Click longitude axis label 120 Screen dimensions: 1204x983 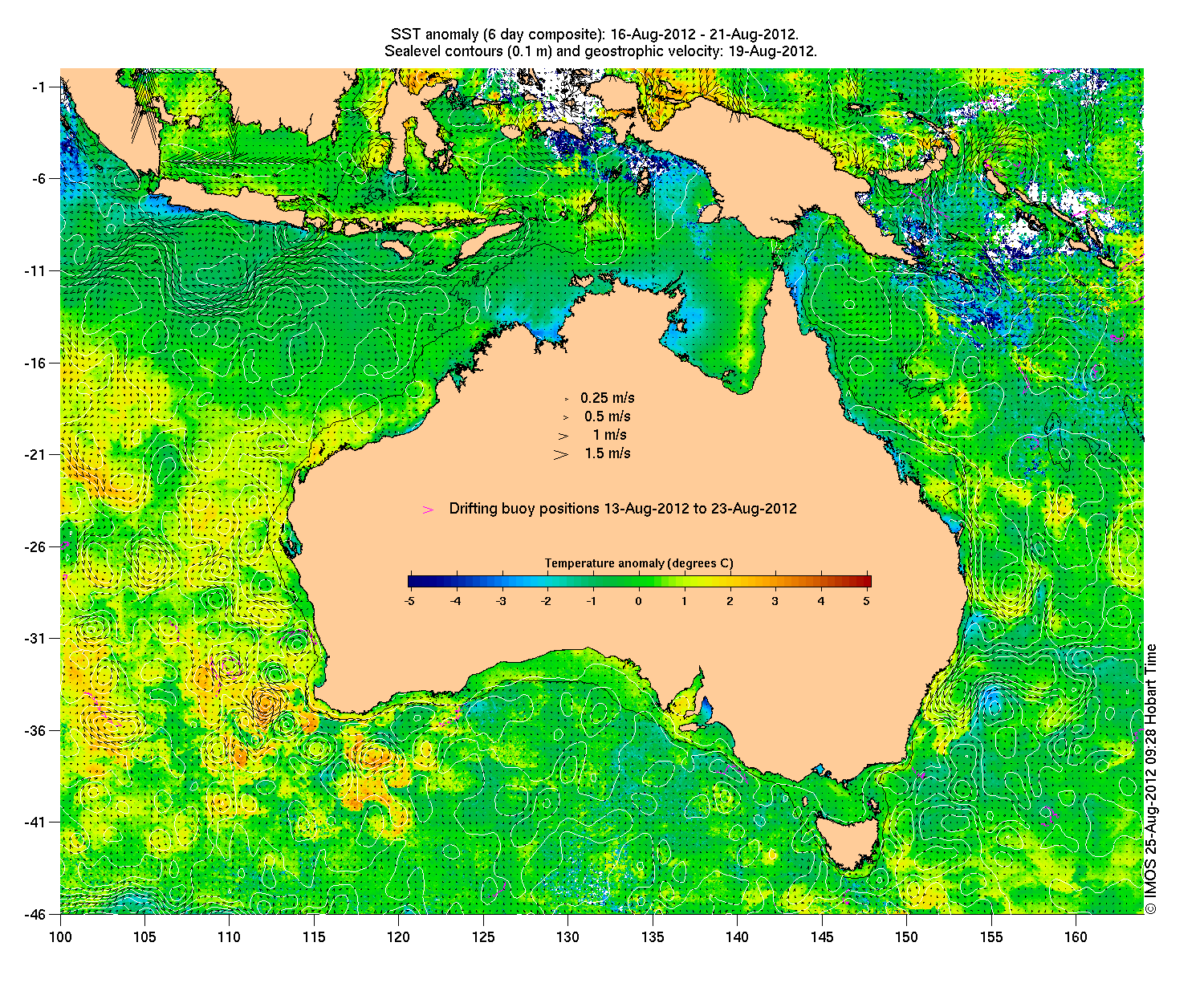pos(398,937)
